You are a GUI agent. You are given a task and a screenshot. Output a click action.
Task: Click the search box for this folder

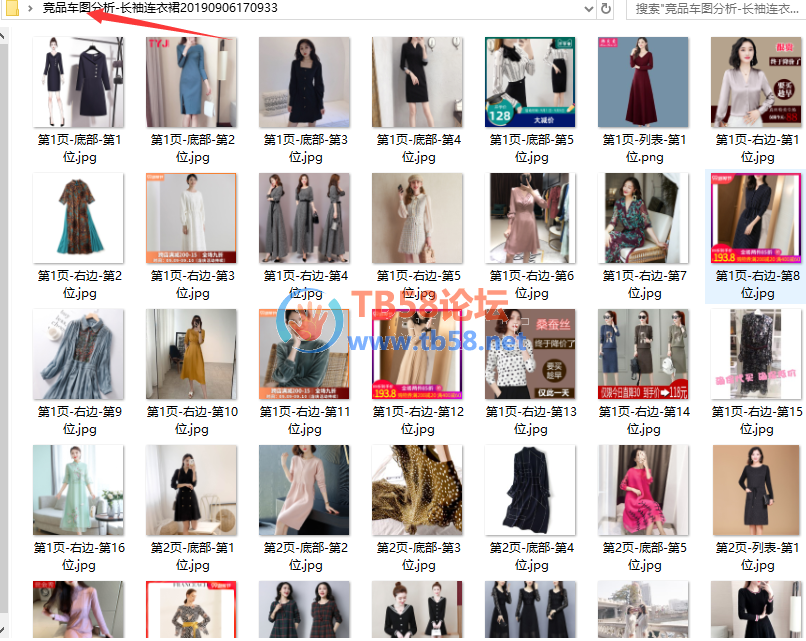click(716, 9)
